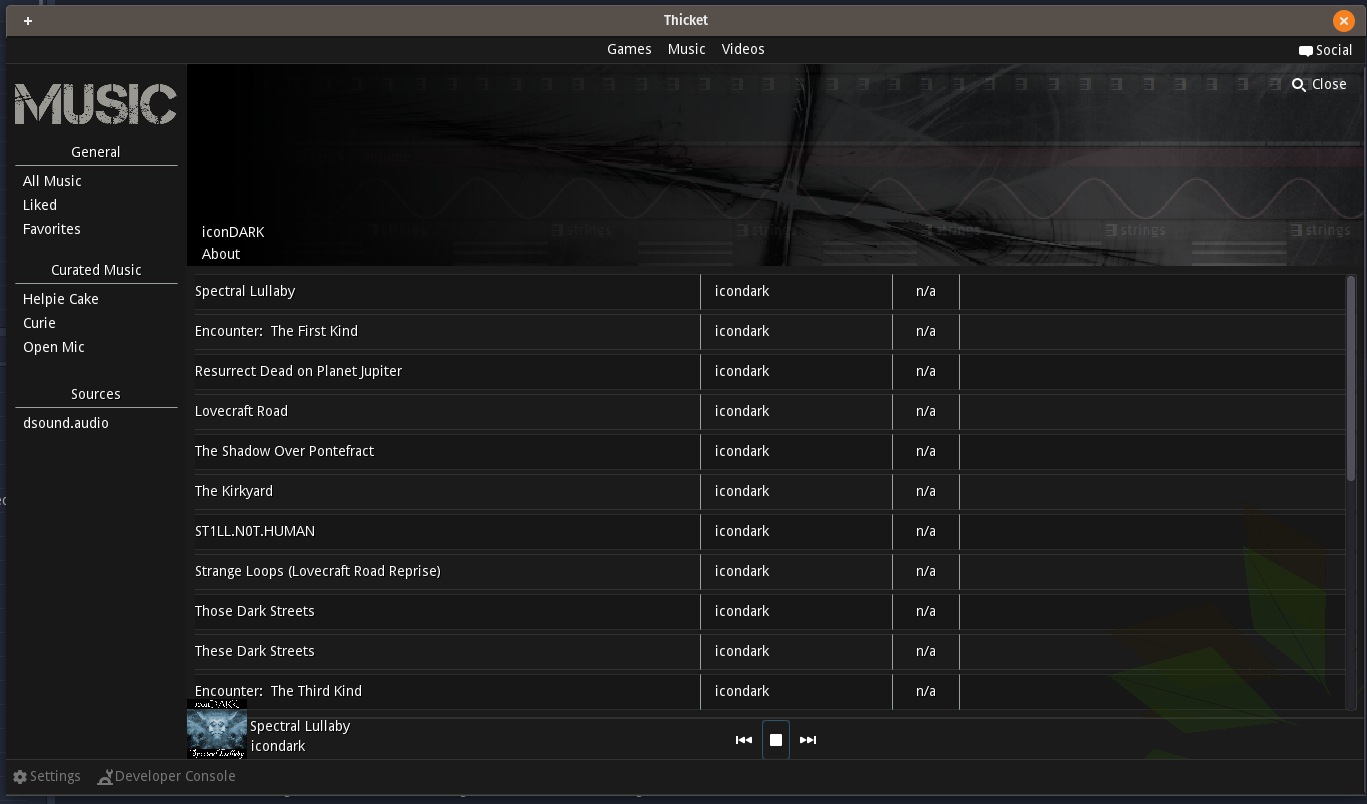
Task: Skip to the next track
Action: coord(808,740)
